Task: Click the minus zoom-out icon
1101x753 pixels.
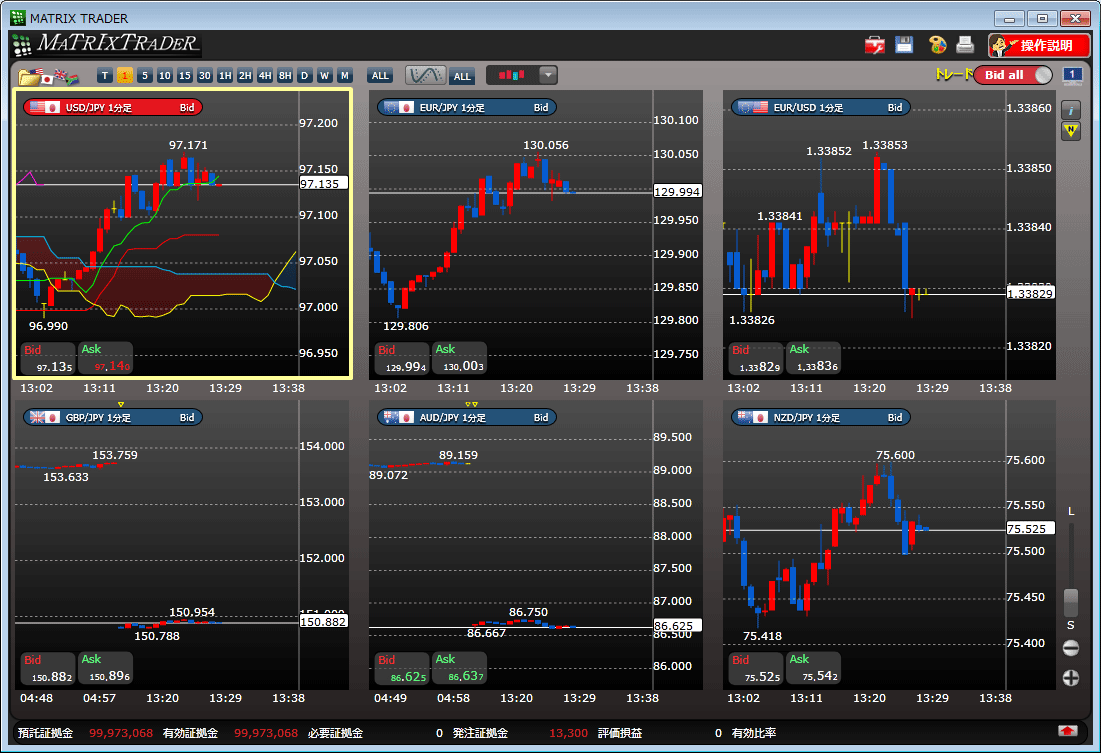Action: (x=1071, y=648)
